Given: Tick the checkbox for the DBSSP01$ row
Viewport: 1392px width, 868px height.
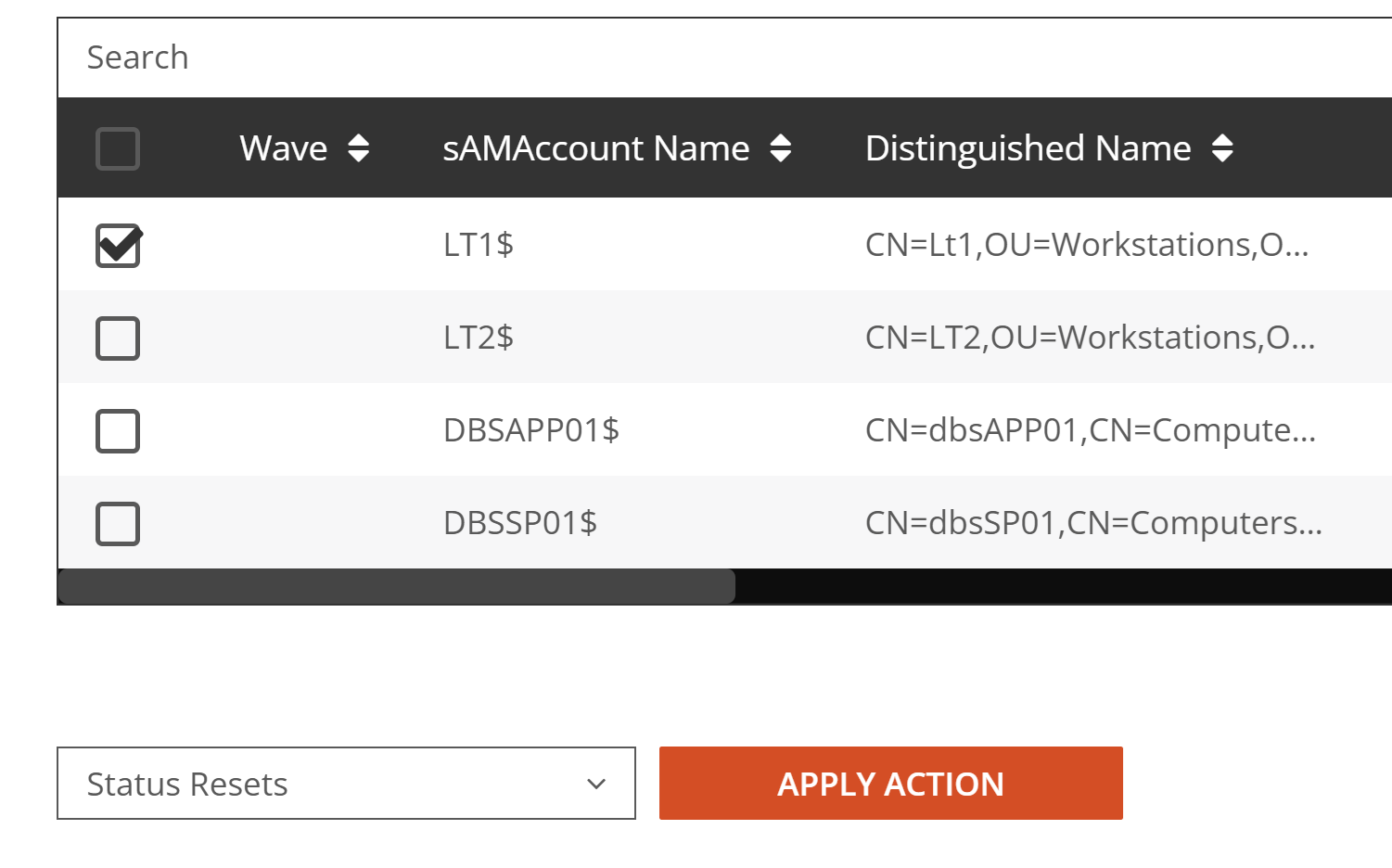Looking at the screenshot, I should [x=118, y=524].
